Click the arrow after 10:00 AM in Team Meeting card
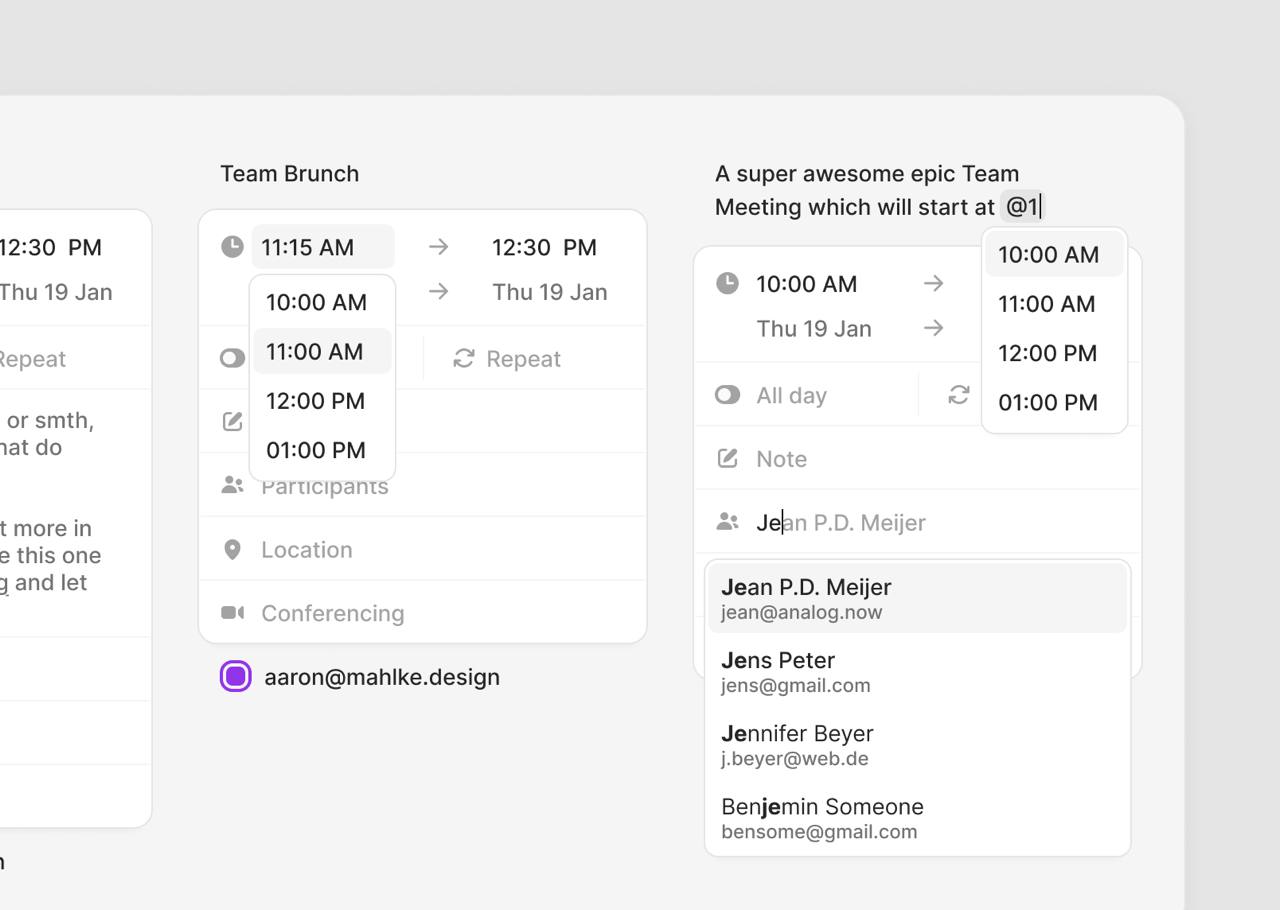Image resolution: width=1280 pixels, height=910 pixels. click(x=933, y=284)
